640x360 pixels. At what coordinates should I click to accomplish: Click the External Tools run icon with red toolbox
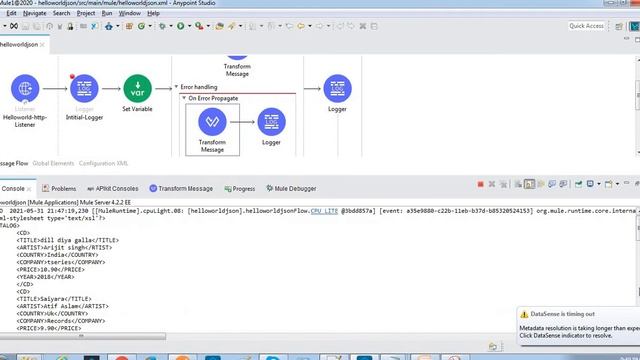coord(199,26)
